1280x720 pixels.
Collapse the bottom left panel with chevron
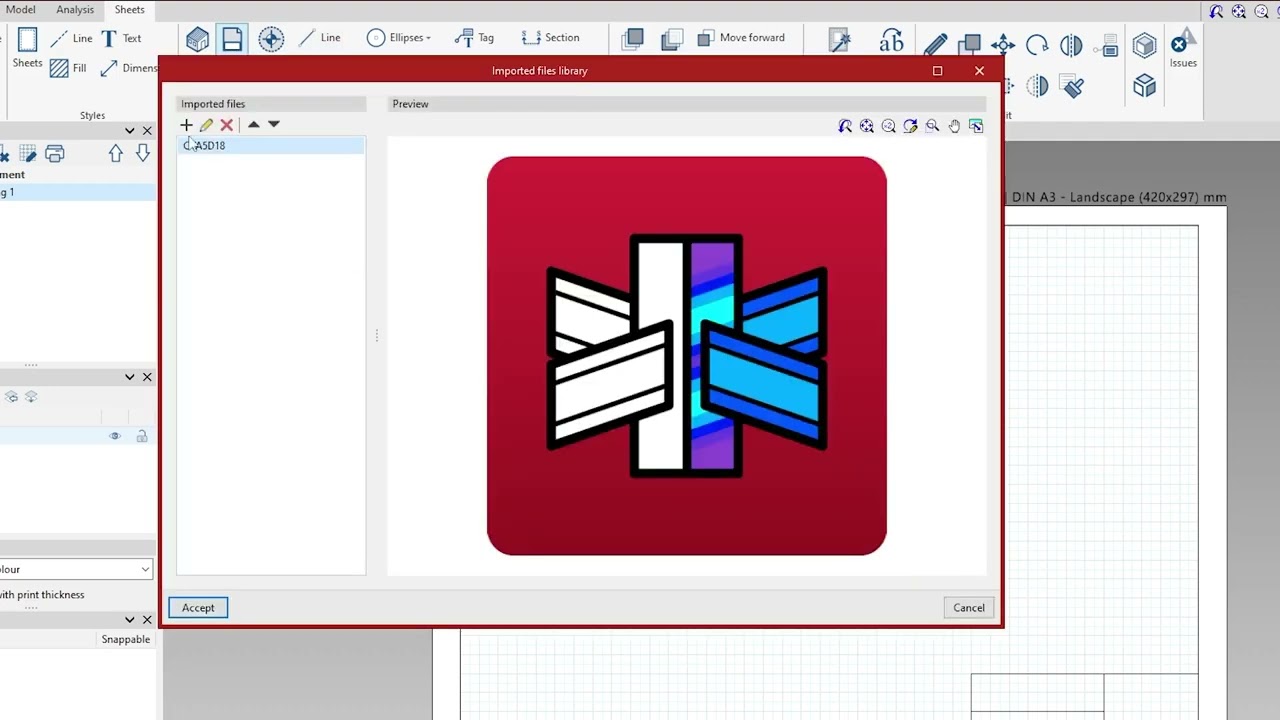(129, 620)
